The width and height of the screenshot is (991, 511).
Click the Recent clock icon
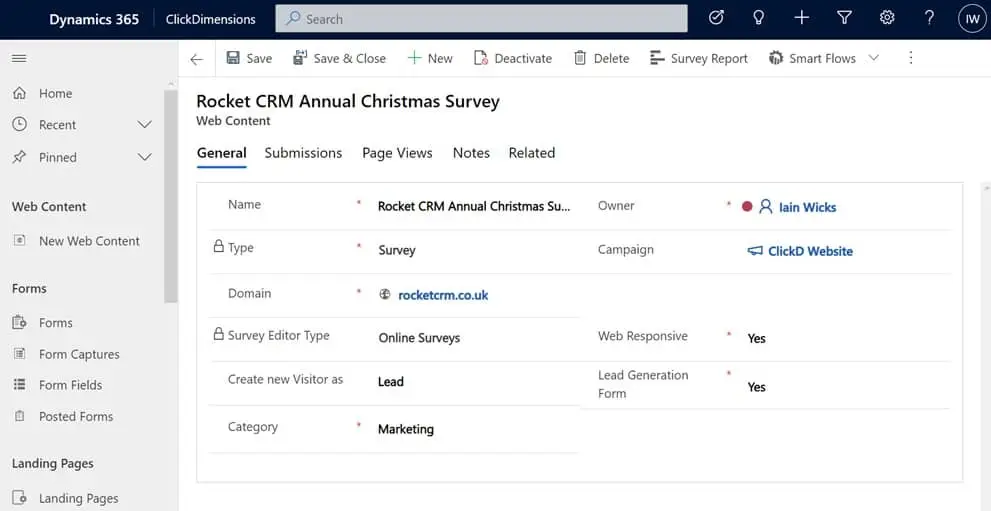[x=20, y=124]
